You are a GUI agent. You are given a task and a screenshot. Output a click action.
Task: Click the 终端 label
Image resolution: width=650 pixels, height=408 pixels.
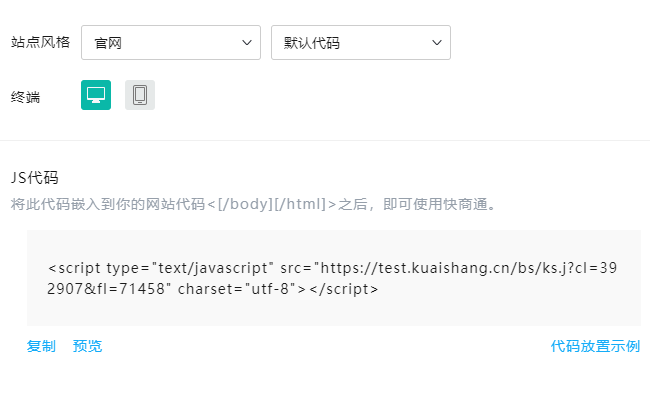coord(25,97)
